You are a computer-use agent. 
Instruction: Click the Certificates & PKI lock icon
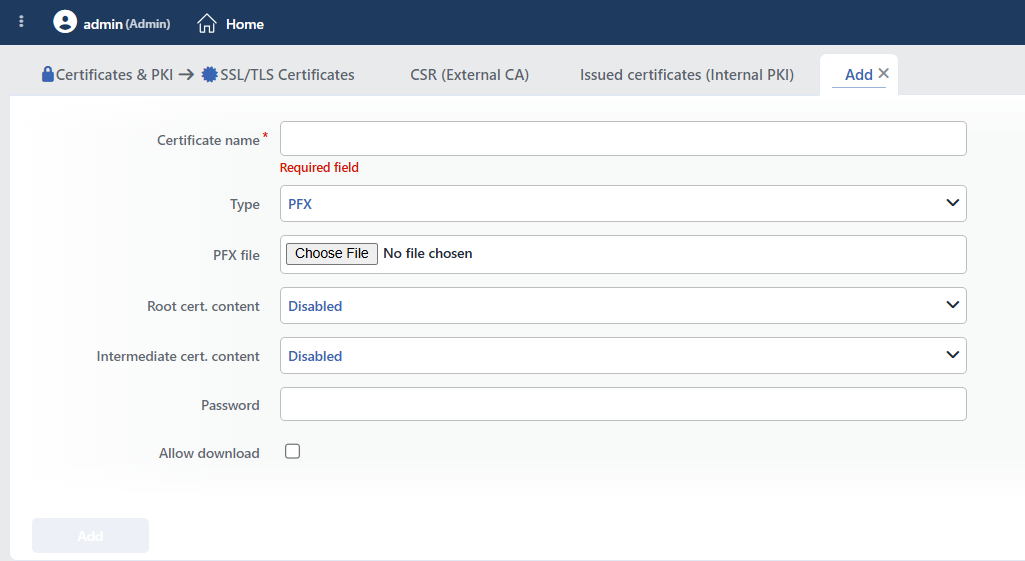(48, 74)
